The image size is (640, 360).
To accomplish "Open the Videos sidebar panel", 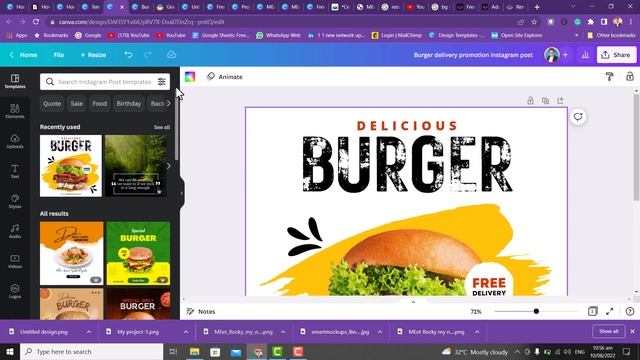I will (15, 261).
